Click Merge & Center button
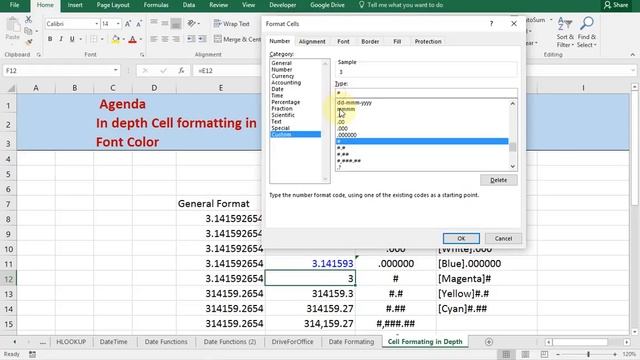This screenshot has height=360, width=640. [237, 39]
